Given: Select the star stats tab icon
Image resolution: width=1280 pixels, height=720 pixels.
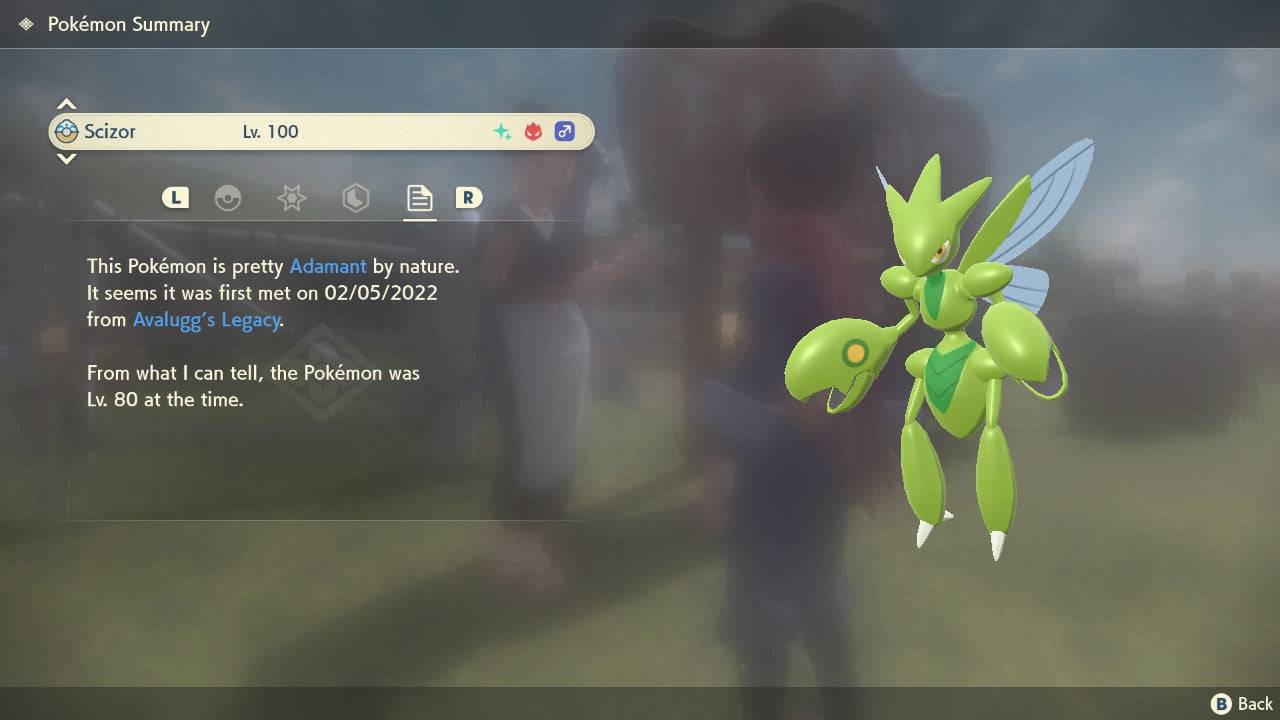Looking at the screenshot, I should coord(291,198).
